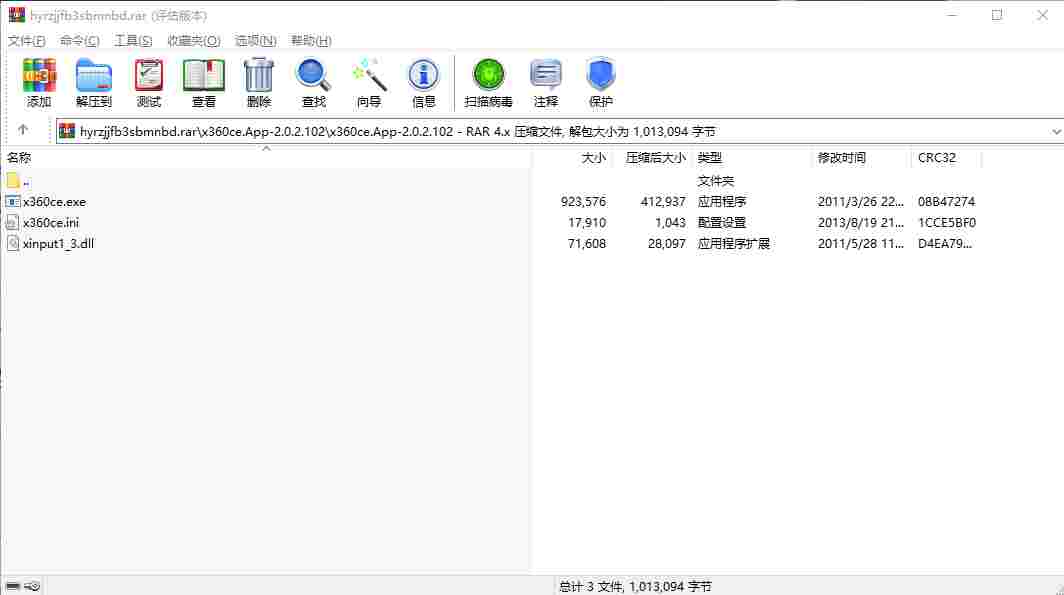Minimize the WinRAR window
Image resolution: width=1064 pixels, height=595 pixels.
coord(952,15)
